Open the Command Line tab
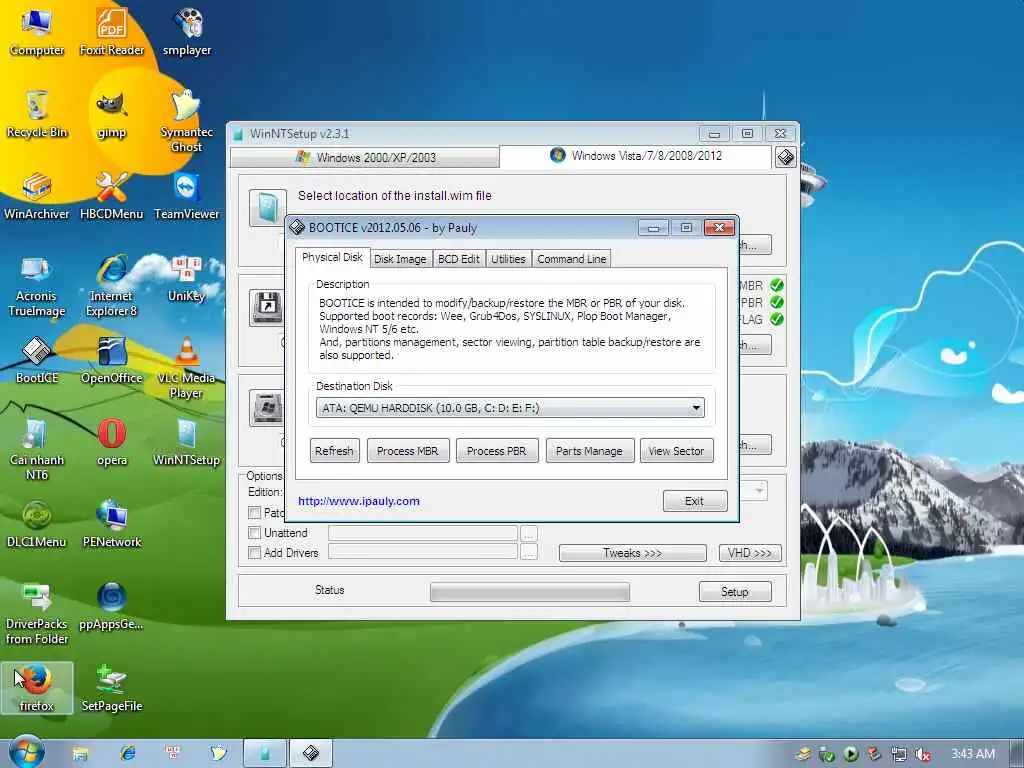This screenshot has width=1024, height=768. [x=571, y=259]
